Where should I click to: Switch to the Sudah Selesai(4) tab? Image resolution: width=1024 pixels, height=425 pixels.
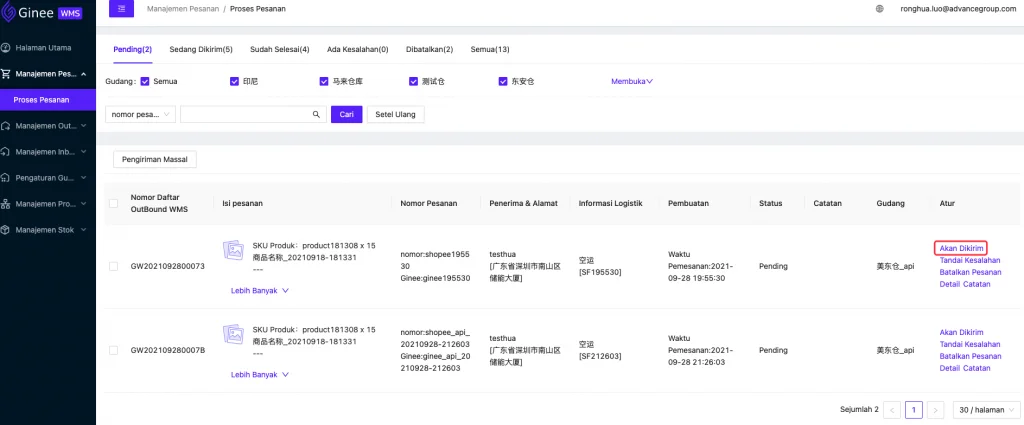280,50
